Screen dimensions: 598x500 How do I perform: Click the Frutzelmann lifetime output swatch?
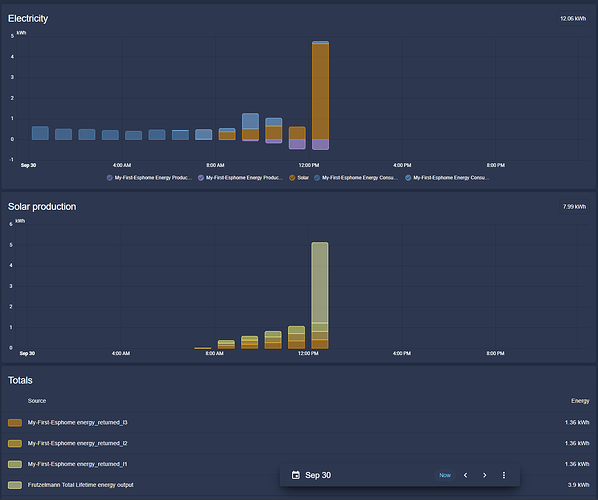pos(15,485)
